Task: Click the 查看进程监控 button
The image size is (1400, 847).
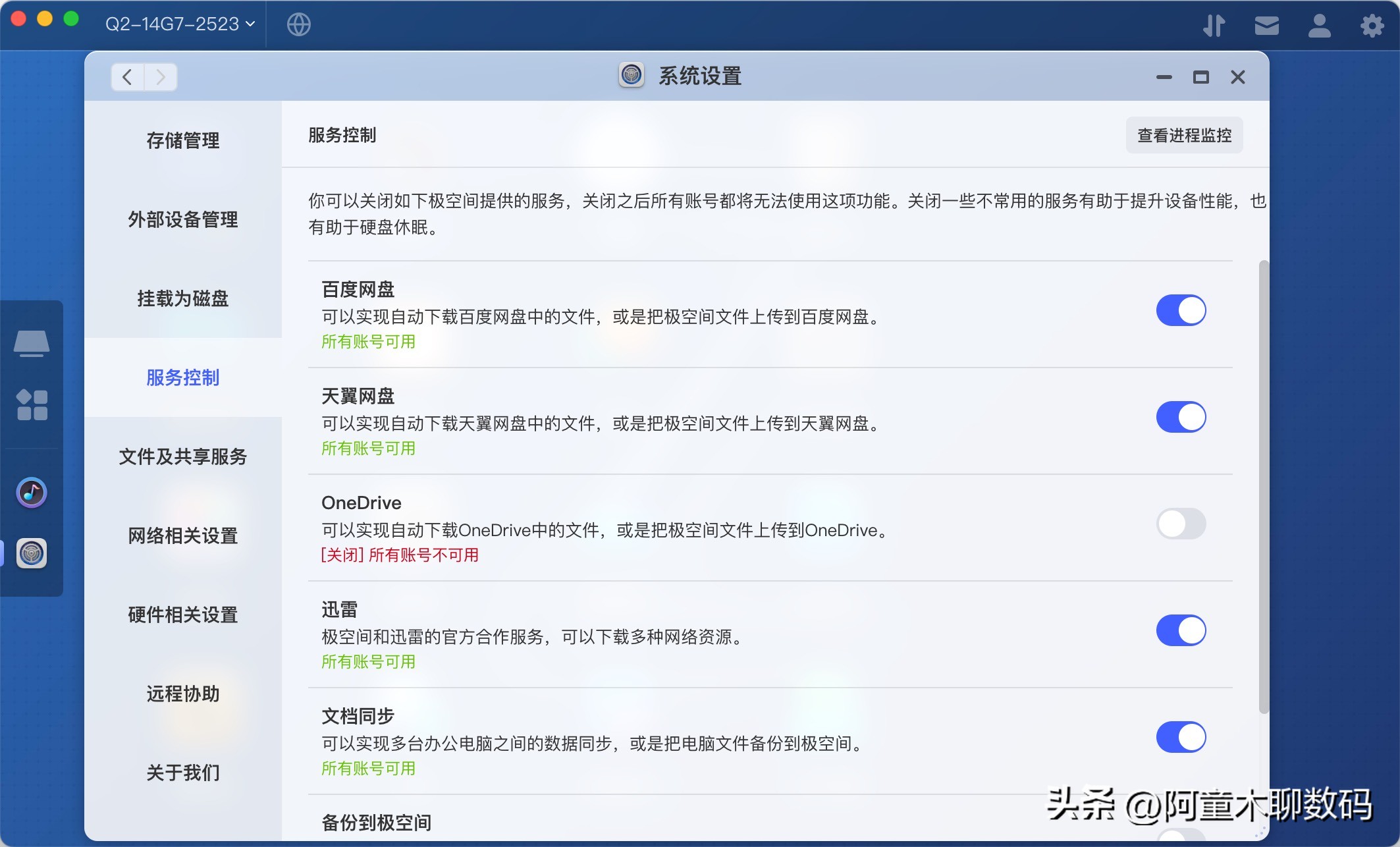Action: pos(1184,135)
